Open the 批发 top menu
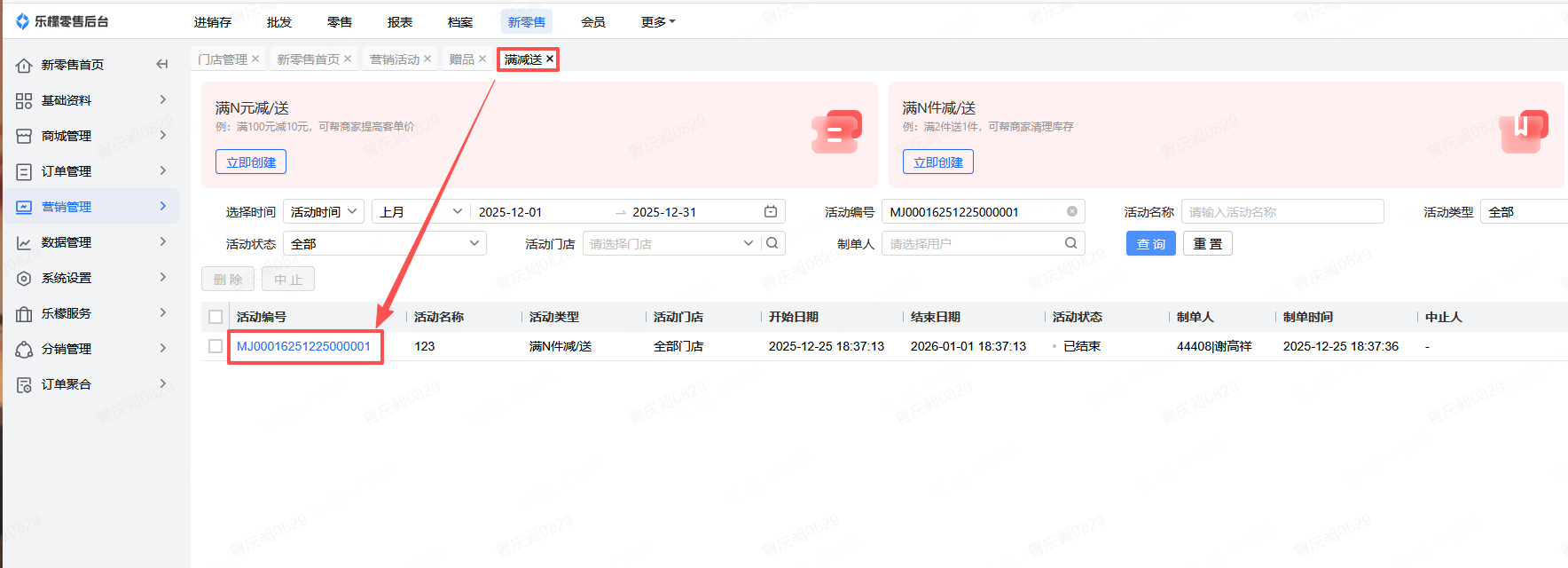This screenshot has height=568, width=1568. tap(279, 21)
